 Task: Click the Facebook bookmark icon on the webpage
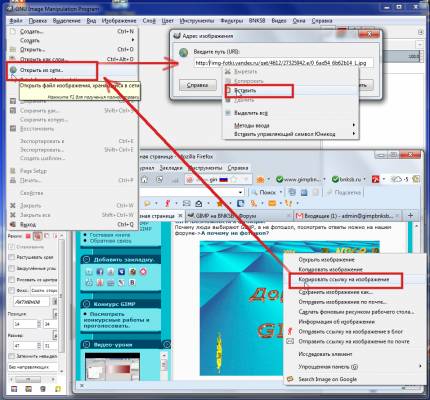99,272
